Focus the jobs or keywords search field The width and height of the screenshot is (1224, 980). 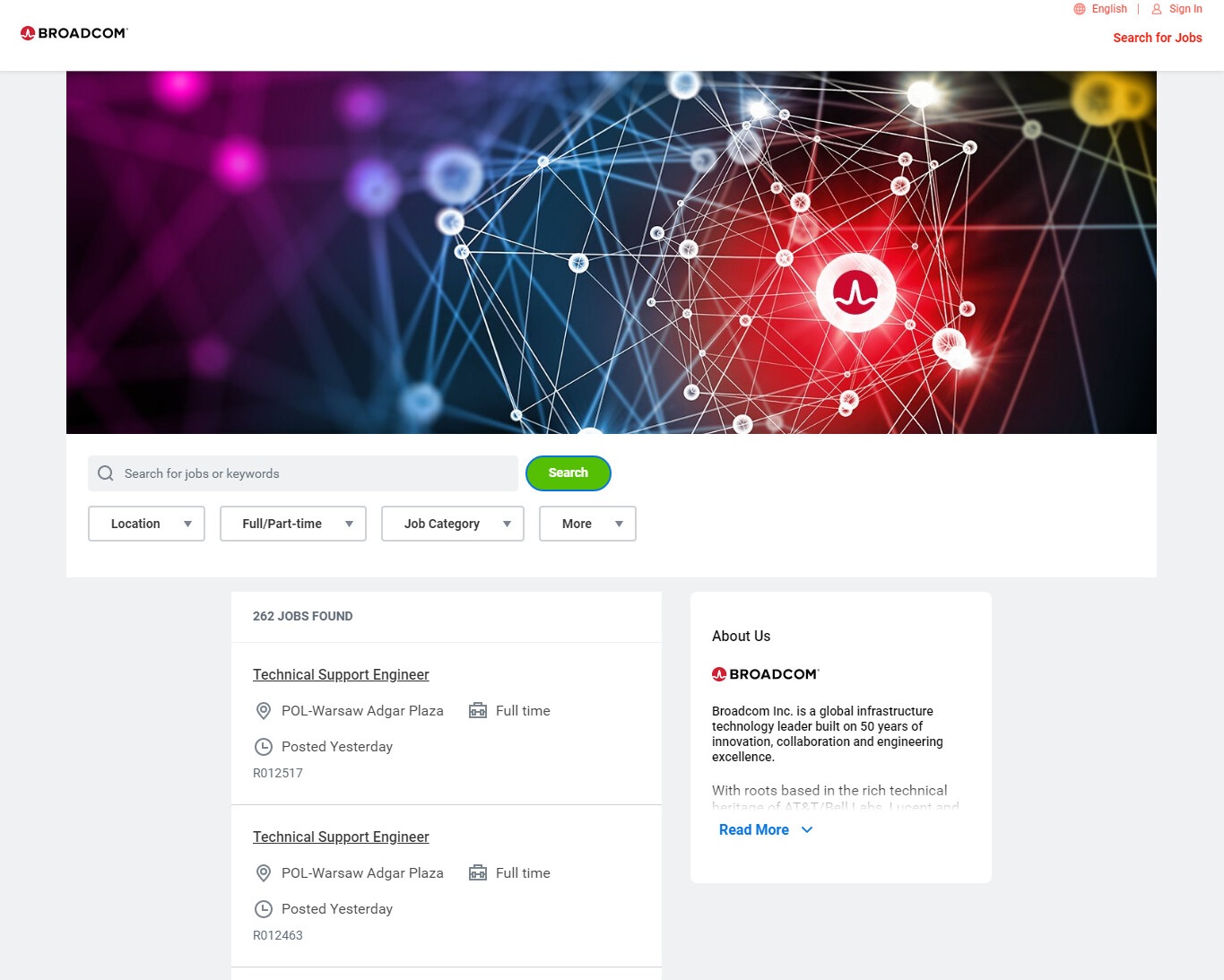[x=303, y=473]
